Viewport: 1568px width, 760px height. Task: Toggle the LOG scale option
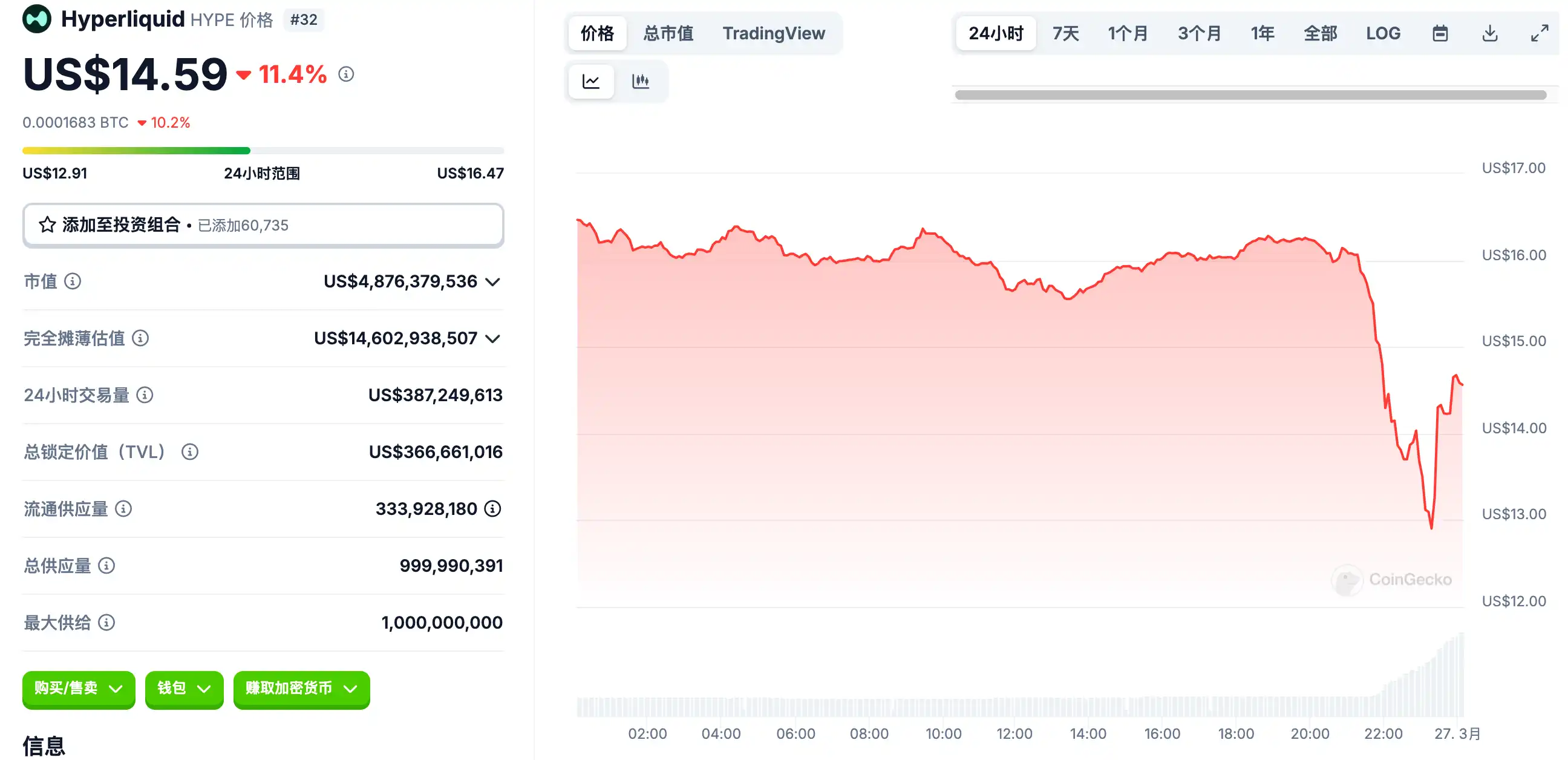pos(1382,33)
